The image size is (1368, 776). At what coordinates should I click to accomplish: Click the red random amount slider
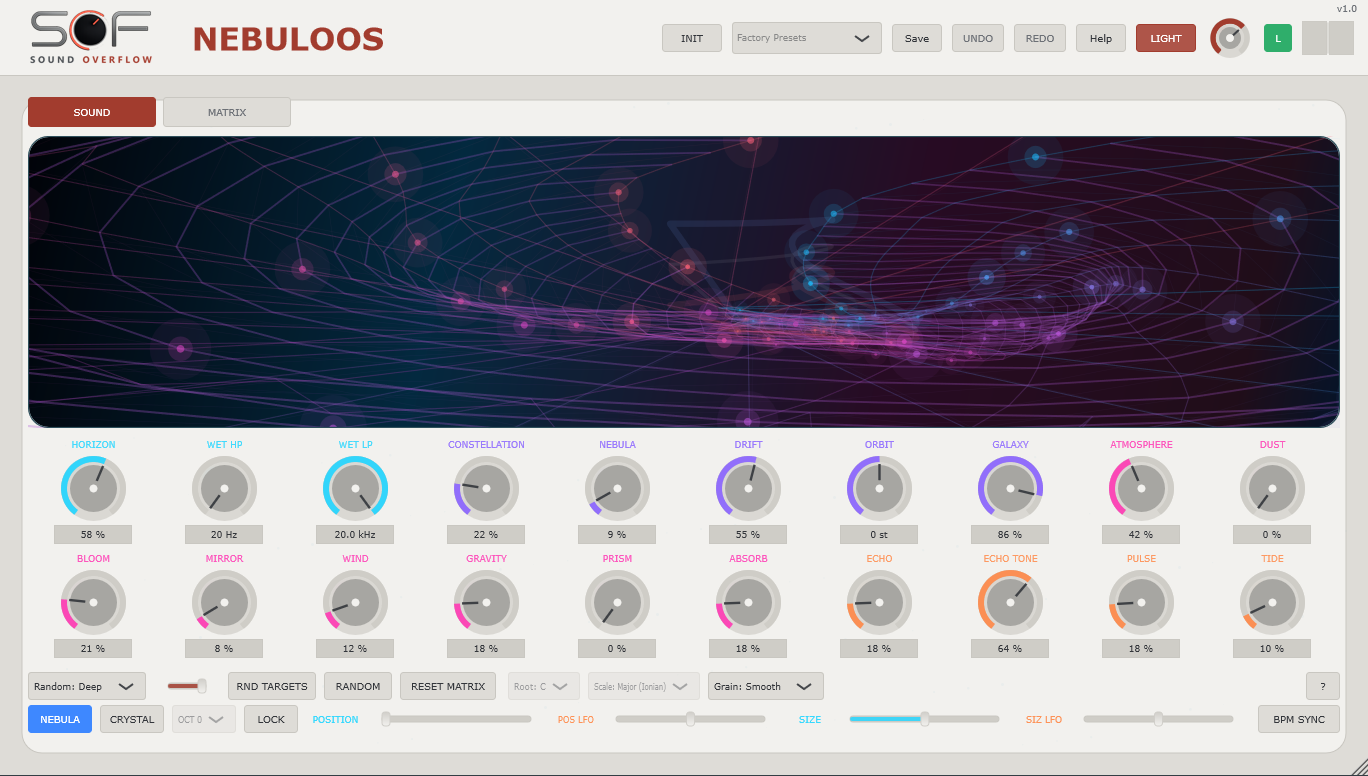coord(187,686)
